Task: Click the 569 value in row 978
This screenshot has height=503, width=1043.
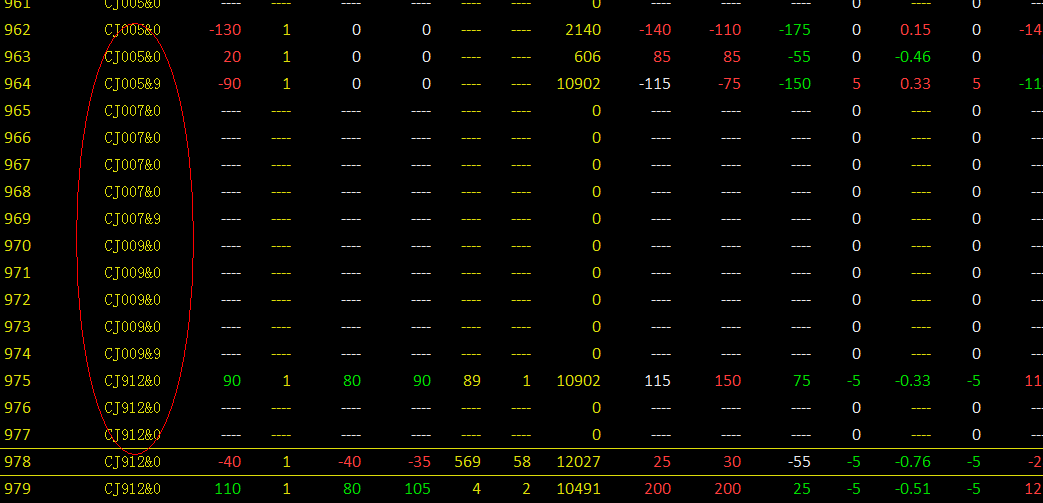Action: click(467, 462)
